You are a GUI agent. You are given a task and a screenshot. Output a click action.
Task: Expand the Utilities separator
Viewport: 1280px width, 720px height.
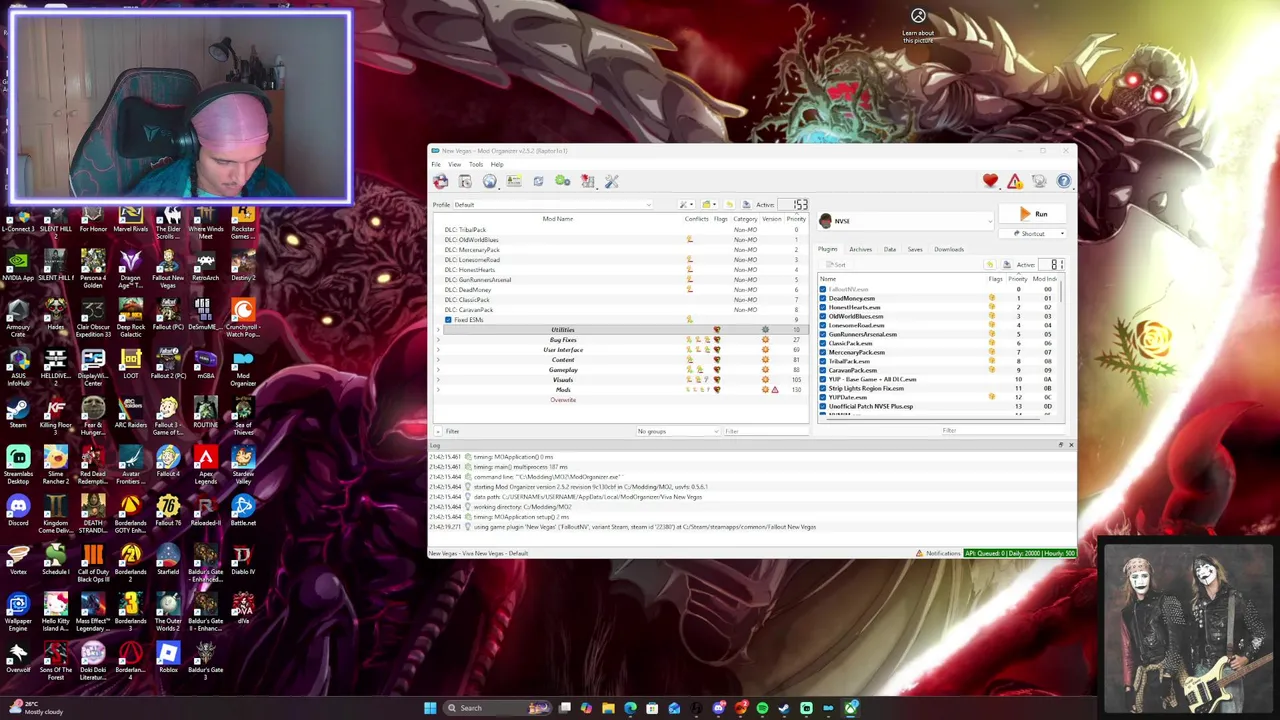(x=437, y=330)
